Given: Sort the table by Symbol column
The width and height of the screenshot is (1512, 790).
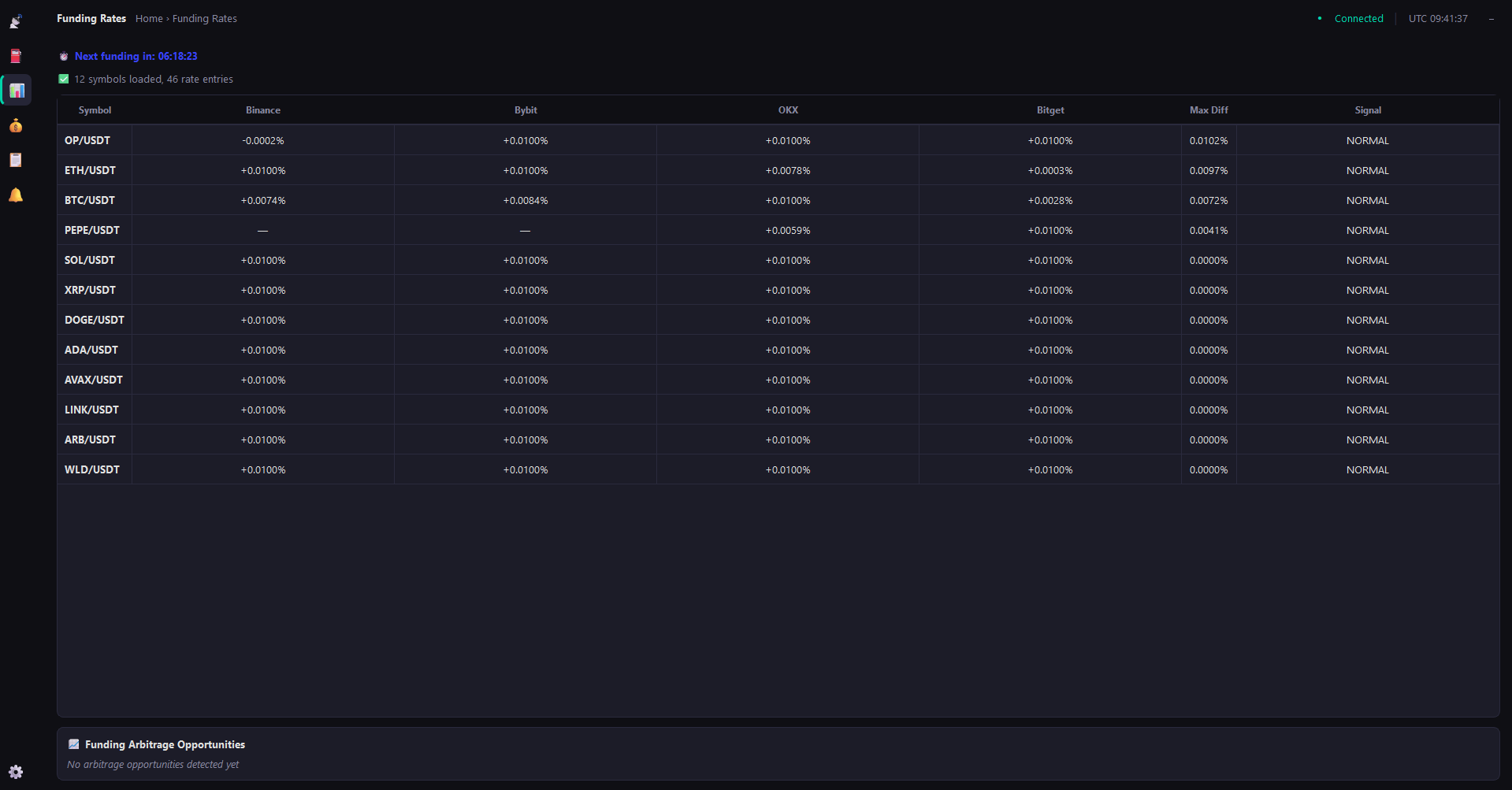Looking at the screenshot, I should click(94, 110).
